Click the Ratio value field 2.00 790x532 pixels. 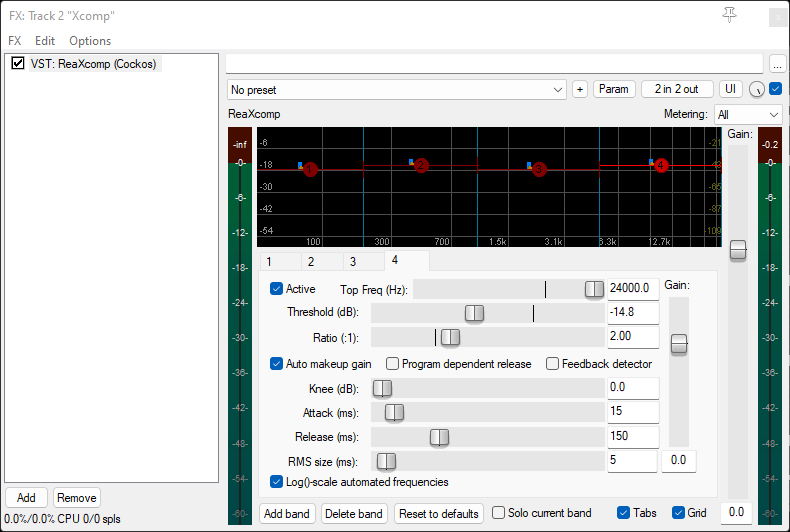pyautogui.click(x=633, y=337)
